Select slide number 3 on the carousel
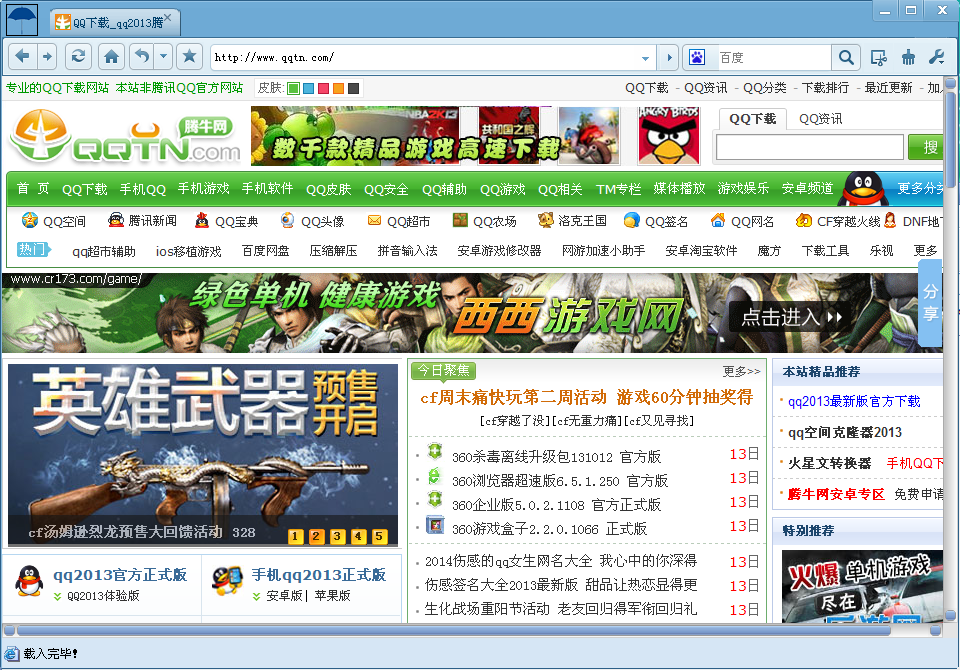The width and height of the screenshot is (960, 670). tap(337, 536)
